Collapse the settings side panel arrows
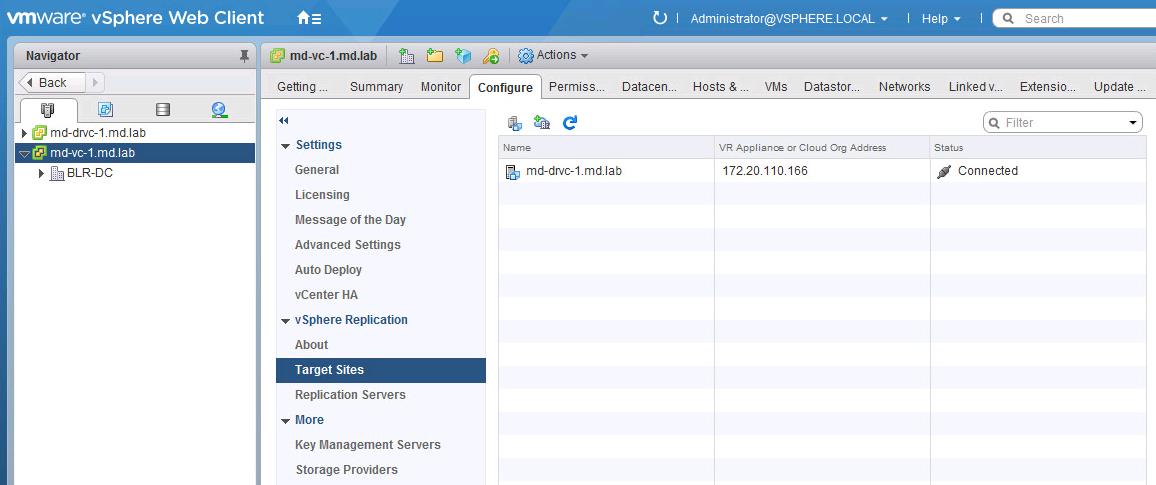Image resolution: width=1156 pixels, height=485 pixels. point(284,121)
